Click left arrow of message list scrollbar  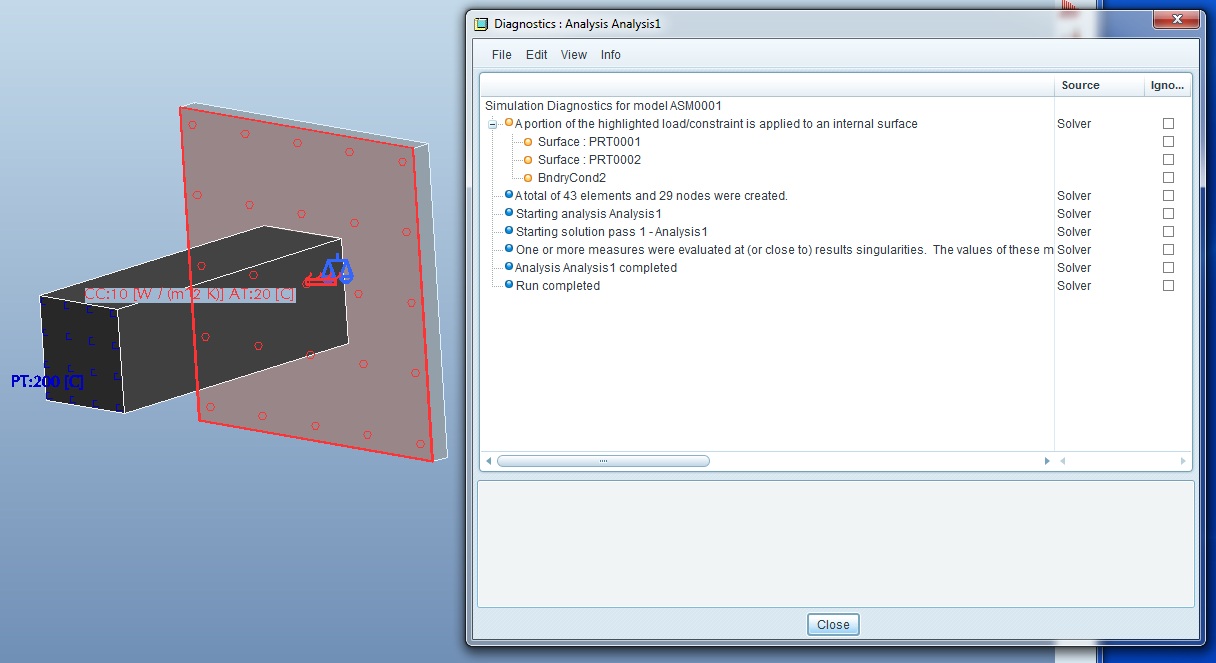click(x=488, y=461)
